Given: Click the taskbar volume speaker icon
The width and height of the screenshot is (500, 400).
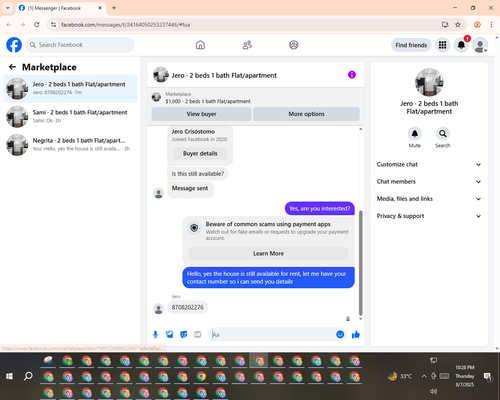Looking at the screenshot, I should (433, 391).
